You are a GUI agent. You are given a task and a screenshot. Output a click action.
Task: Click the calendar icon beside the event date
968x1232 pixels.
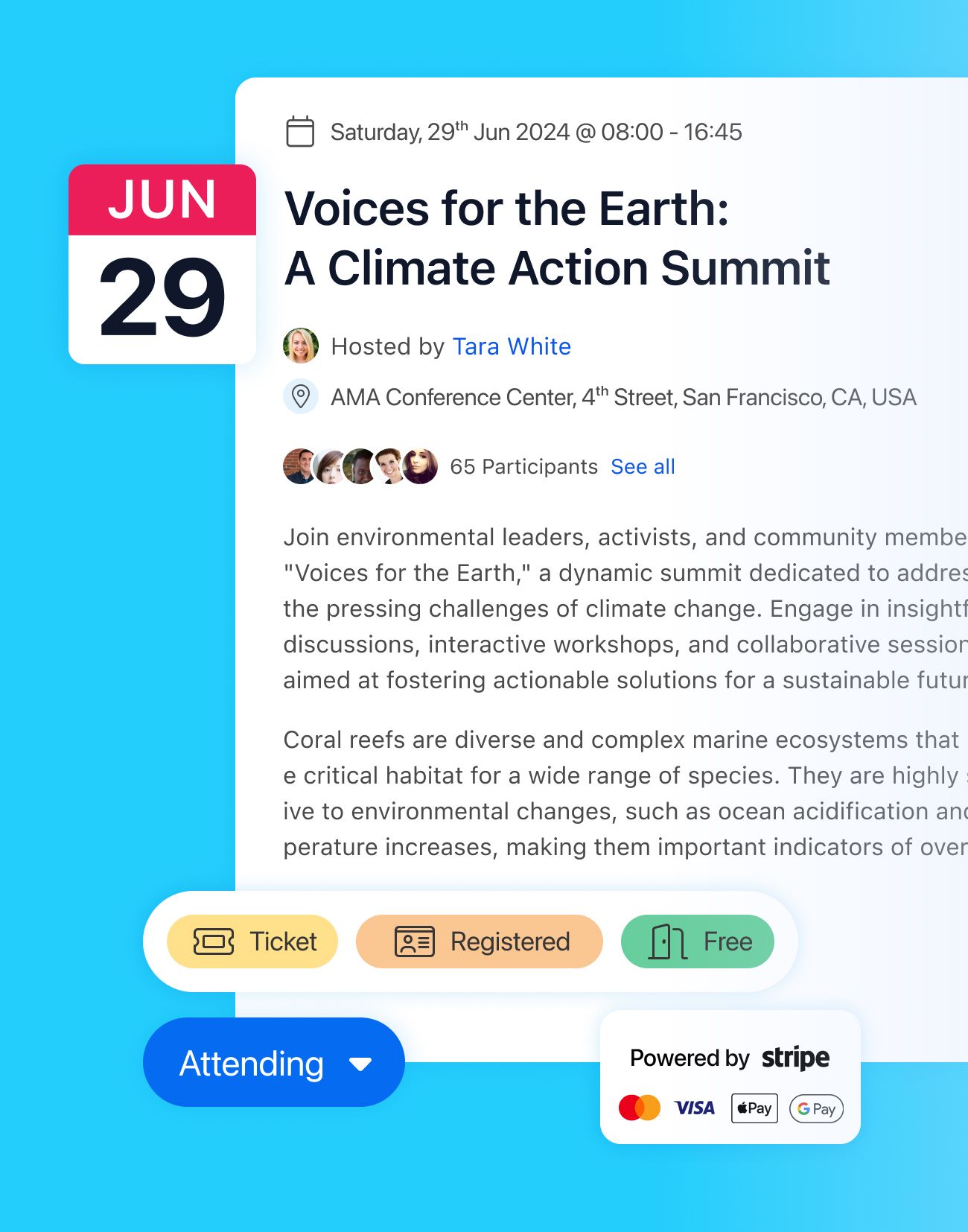300,132
